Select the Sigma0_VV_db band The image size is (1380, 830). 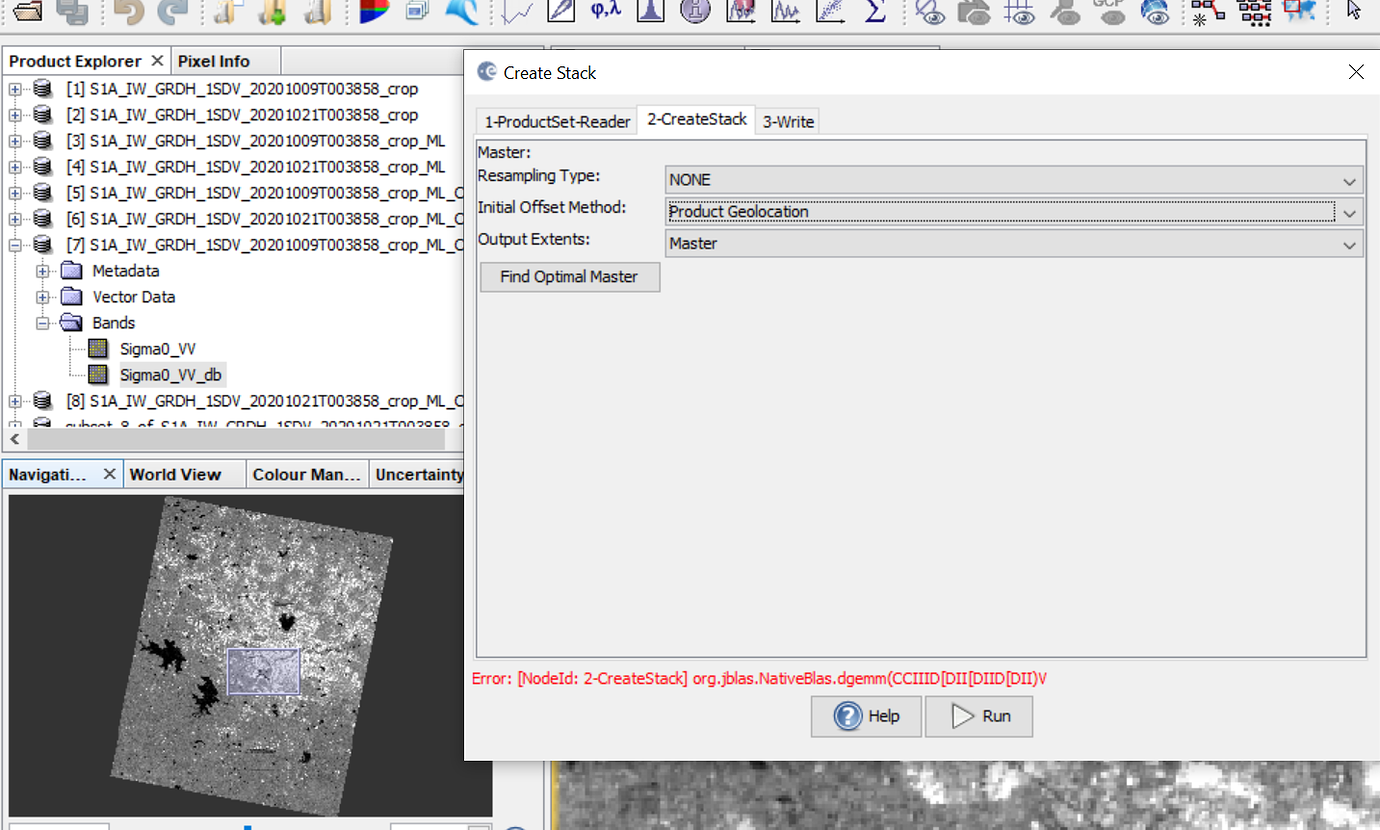(171, 375)
